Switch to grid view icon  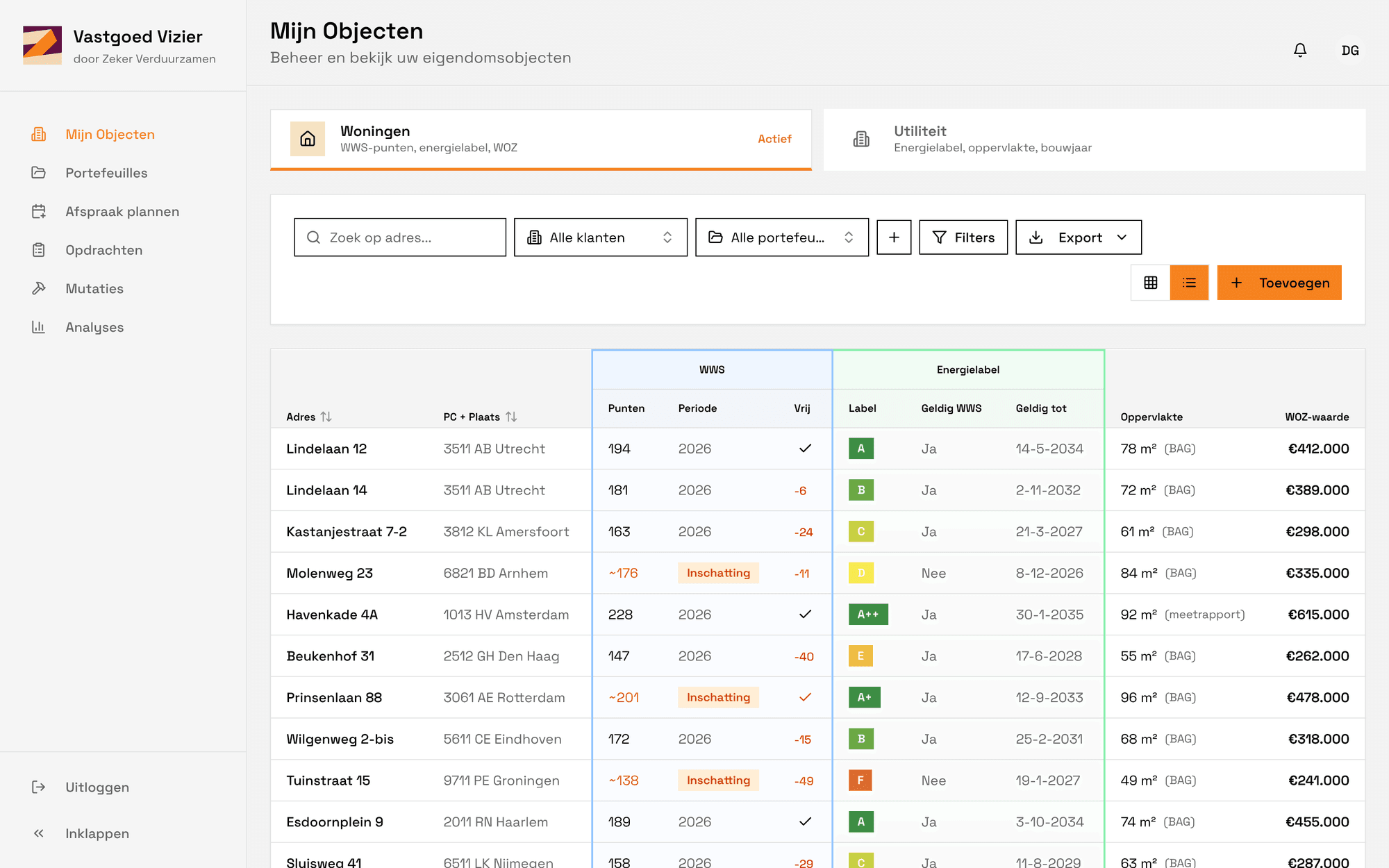pyautogui.click(x=1151, y=283)
